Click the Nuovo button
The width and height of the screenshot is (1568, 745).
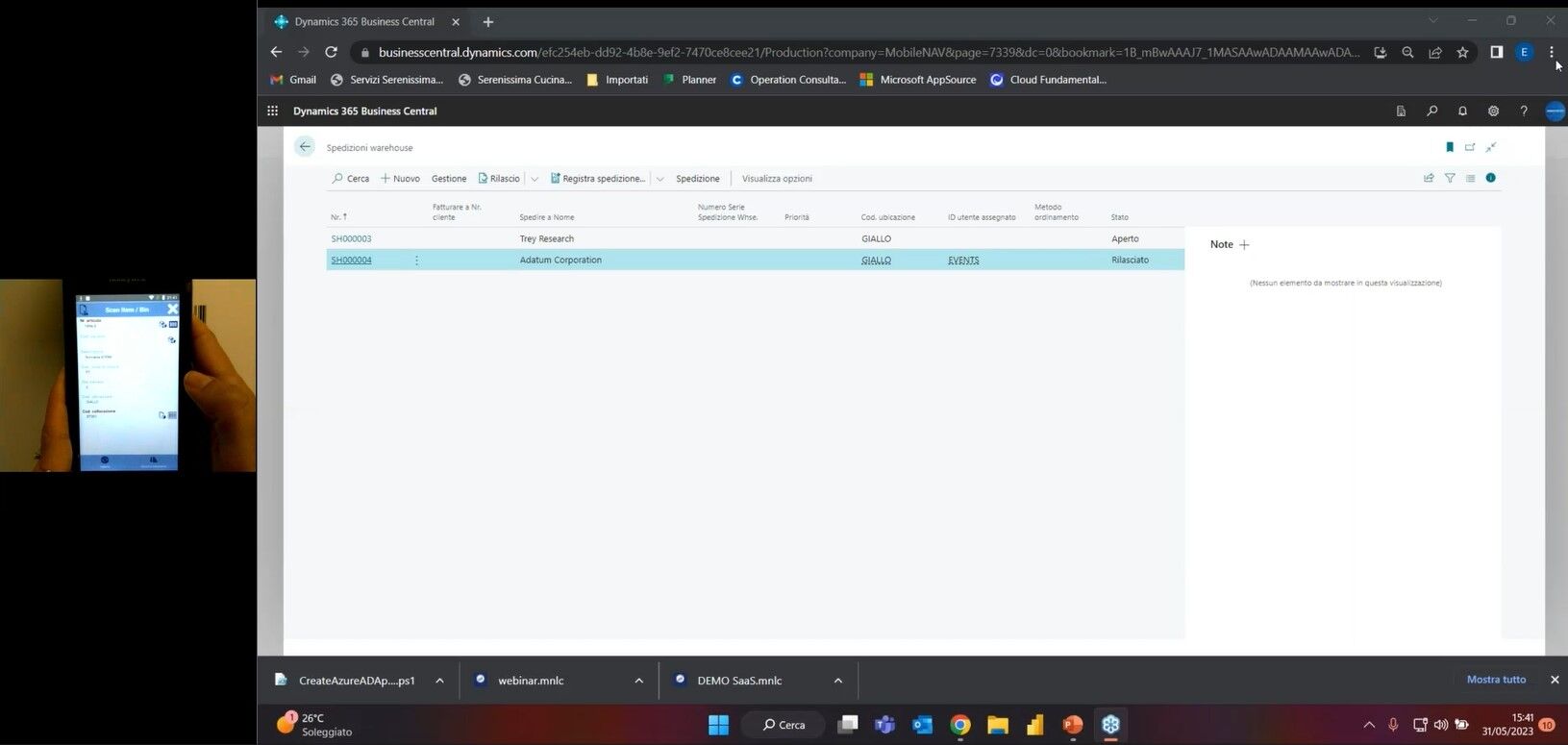tap(400, 179)
